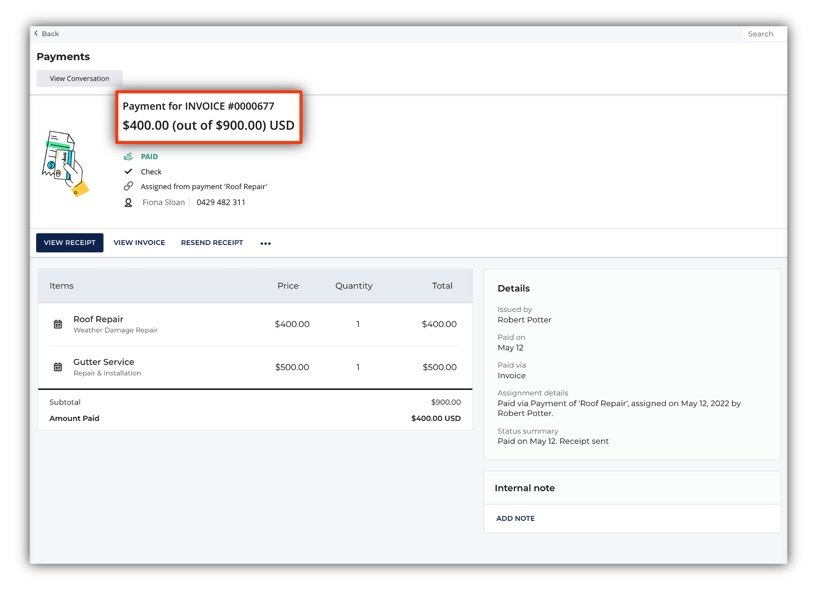Click the green paid money icon
Viewport: 814px width, 590px height.
(x=128, y=156)
